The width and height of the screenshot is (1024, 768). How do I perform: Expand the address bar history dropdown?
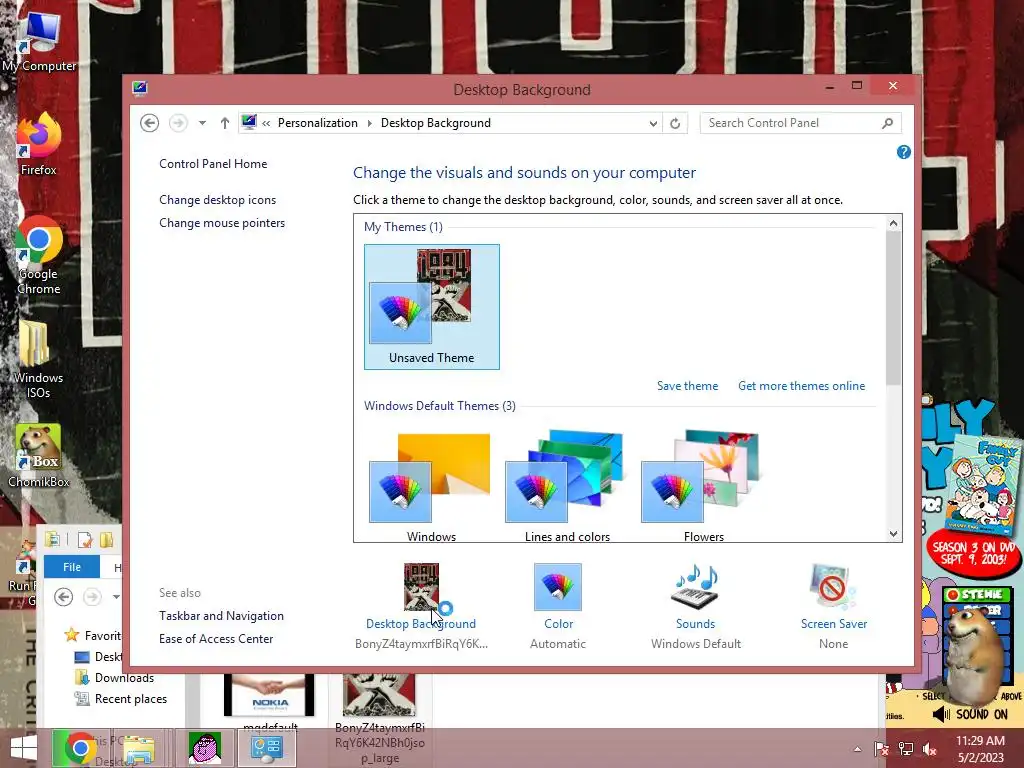(652, 123)
